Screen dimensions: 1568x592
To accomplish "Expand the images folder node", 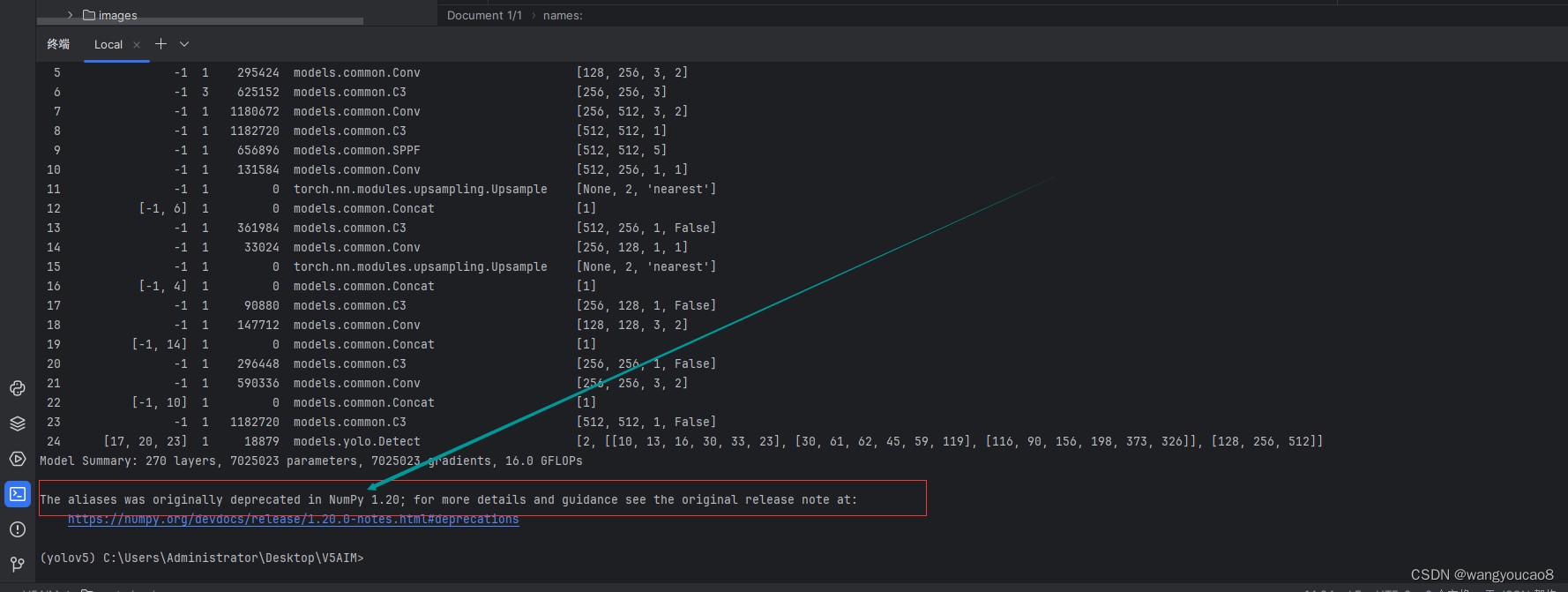I will point(71,15).
